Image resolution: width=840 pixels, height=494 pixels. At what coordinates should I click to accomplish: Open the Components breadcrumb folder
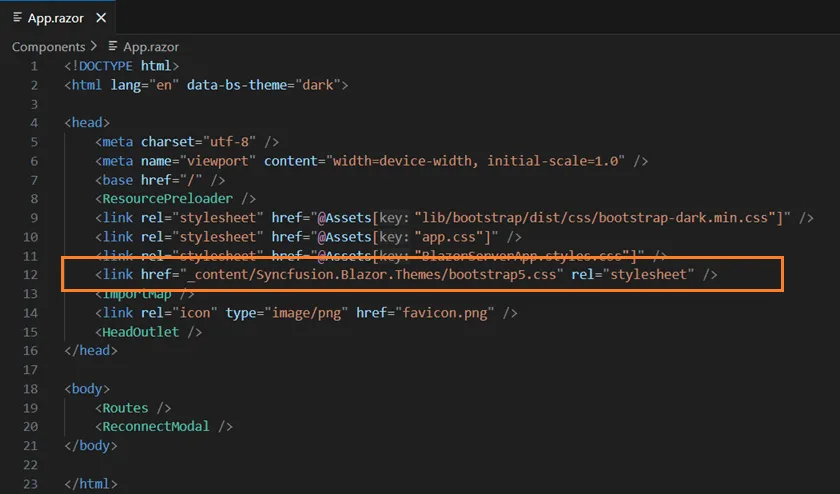coord(48,46)
